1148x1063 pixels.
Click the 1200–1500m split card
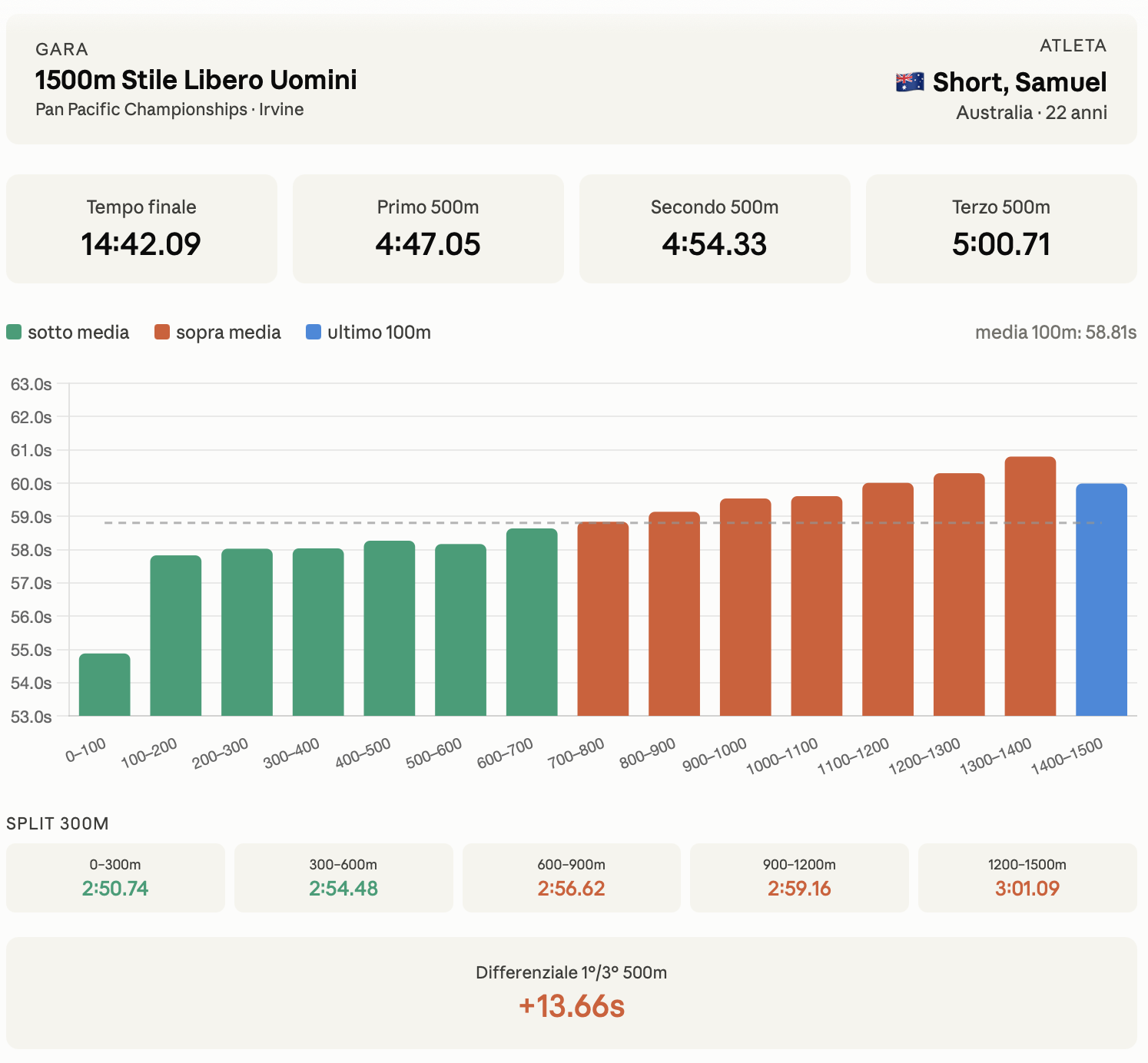click(1027, 878)
